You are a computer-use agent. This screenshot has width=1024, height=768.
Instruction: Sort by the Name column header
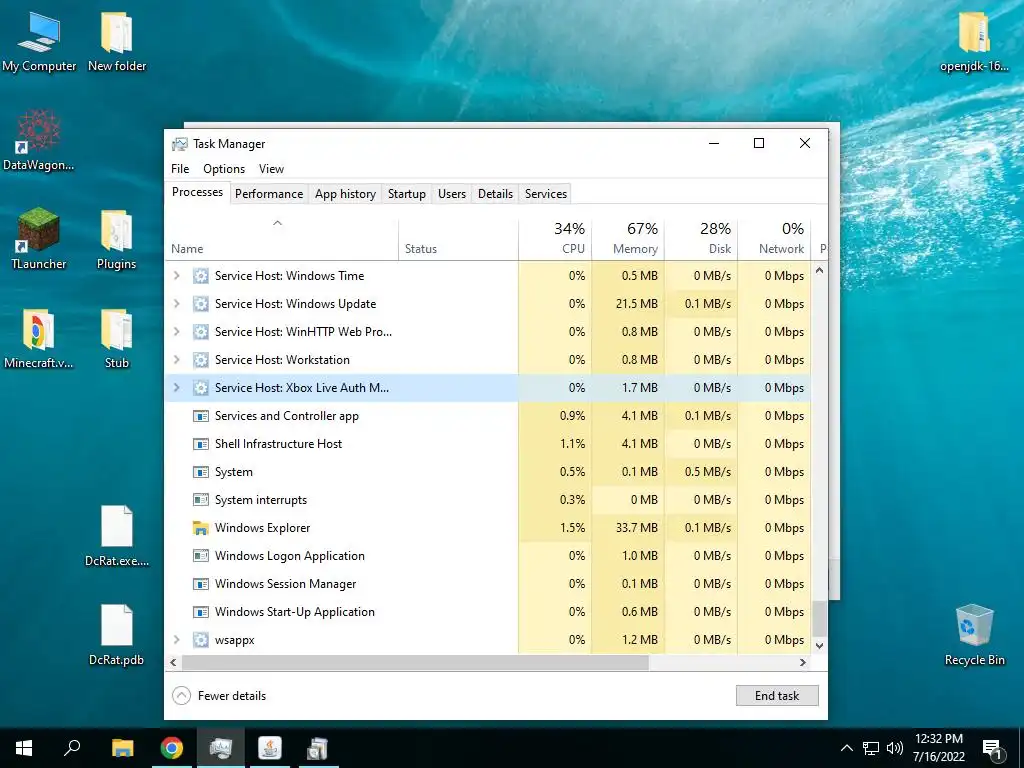coord(281,240)
